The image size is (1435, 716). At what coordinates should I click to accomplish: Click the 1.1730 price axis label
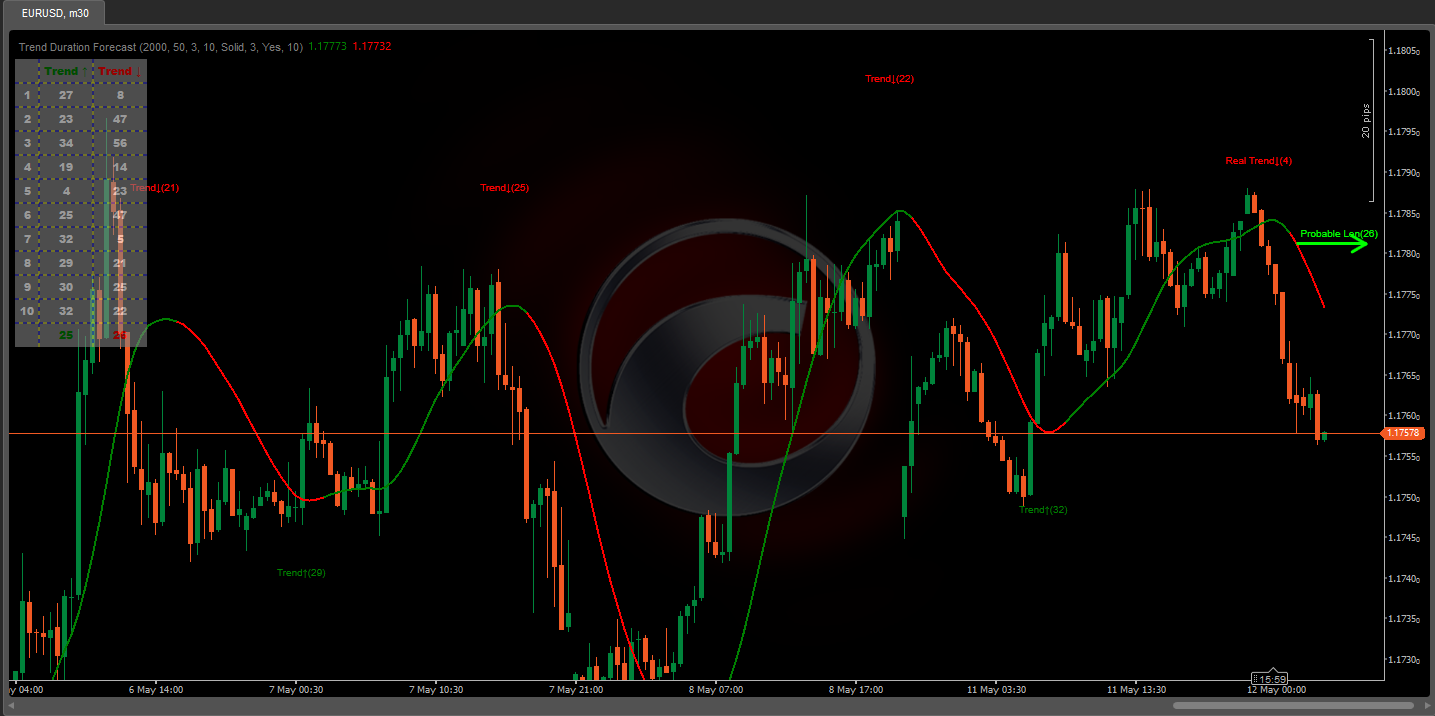pos(1404,660)
